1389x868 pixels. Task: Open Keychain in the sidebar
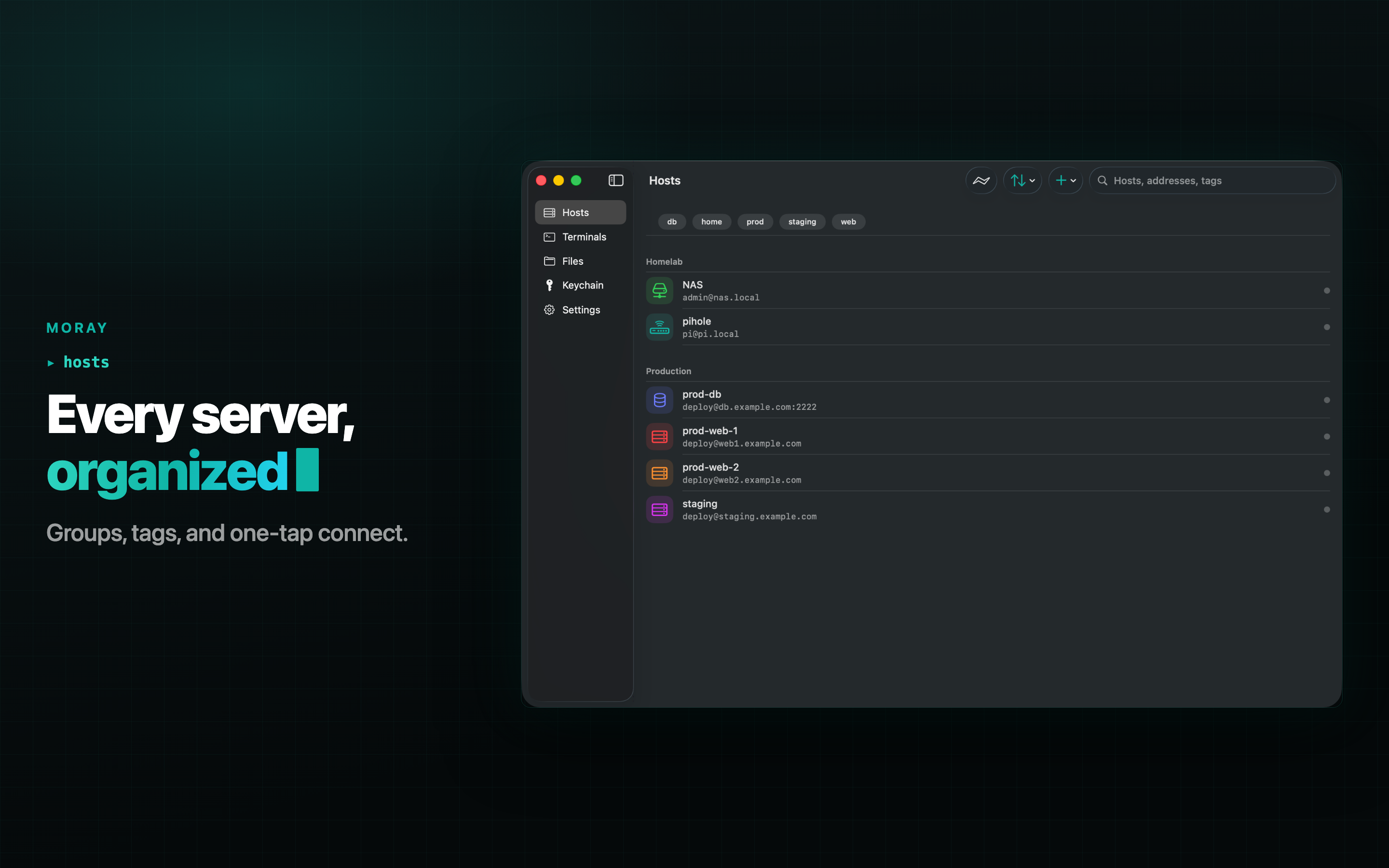580,285
